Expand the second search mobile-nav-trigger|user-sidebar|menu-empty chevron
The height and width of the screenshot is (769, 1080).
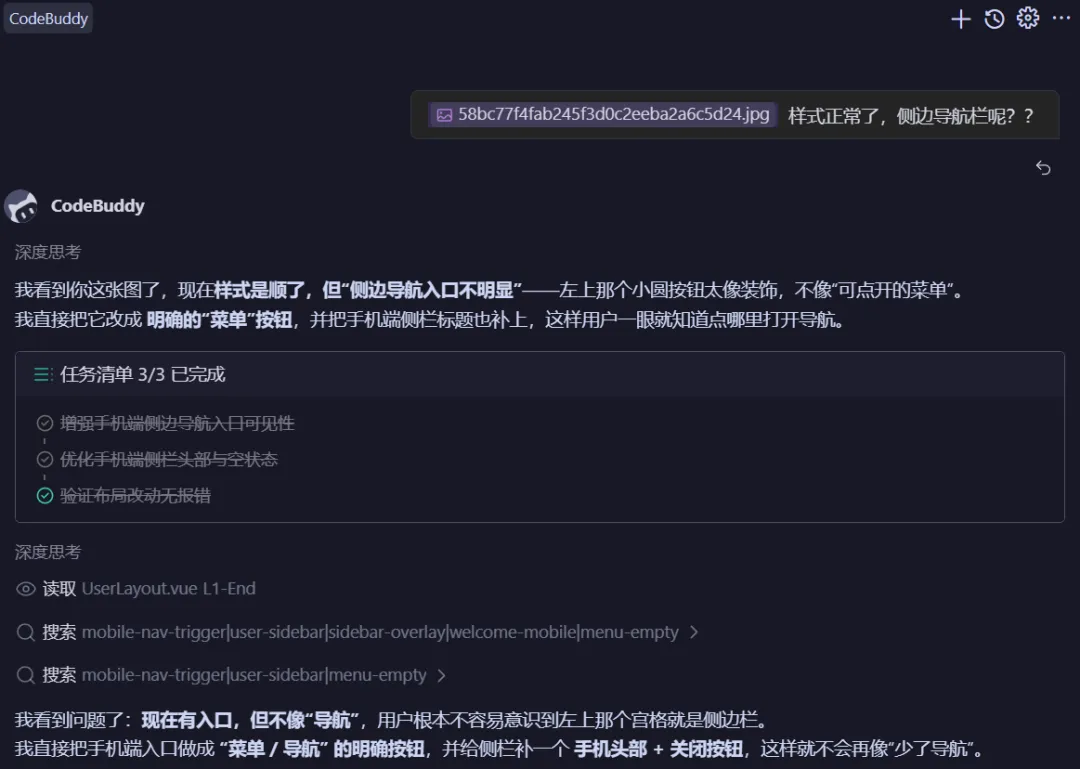pos(442,675)
